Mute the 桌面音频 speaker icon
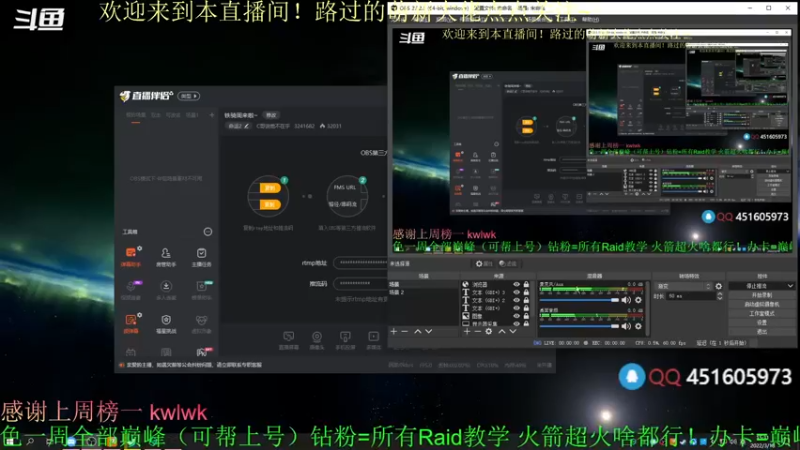Viewport: 800px width, 450px height. click(x=627, y=326)
